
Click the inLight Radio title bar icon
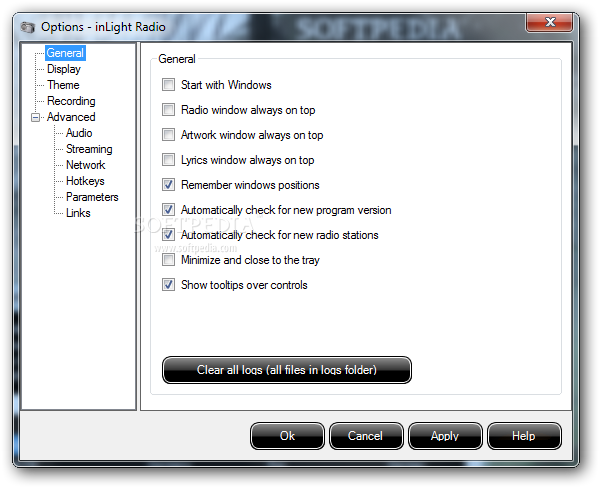pyautogui.click(x=27, y=27)
